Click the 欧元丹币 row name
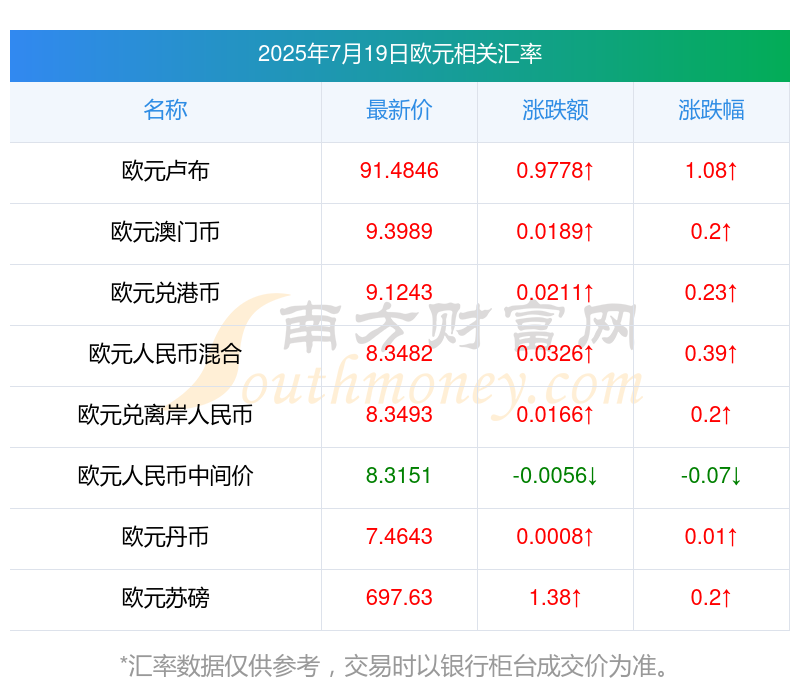This screenshot has width=800, height=698. point(165,537)
